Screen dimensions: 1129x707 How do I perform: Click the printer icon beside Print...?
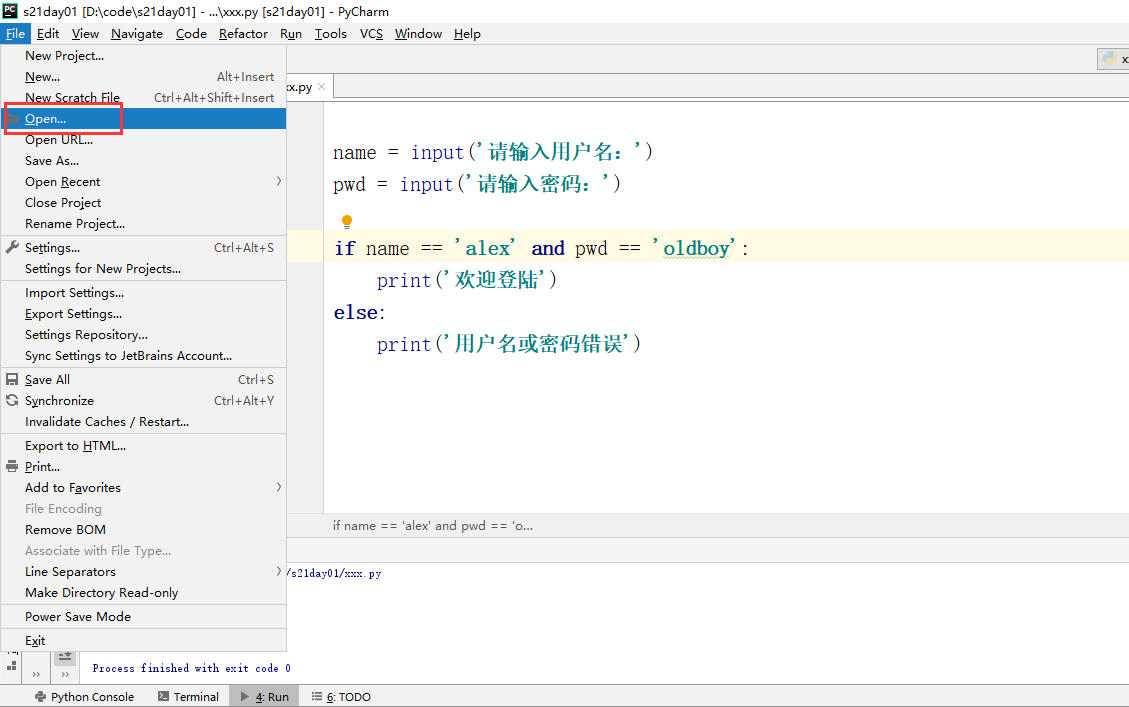[12, 467]
